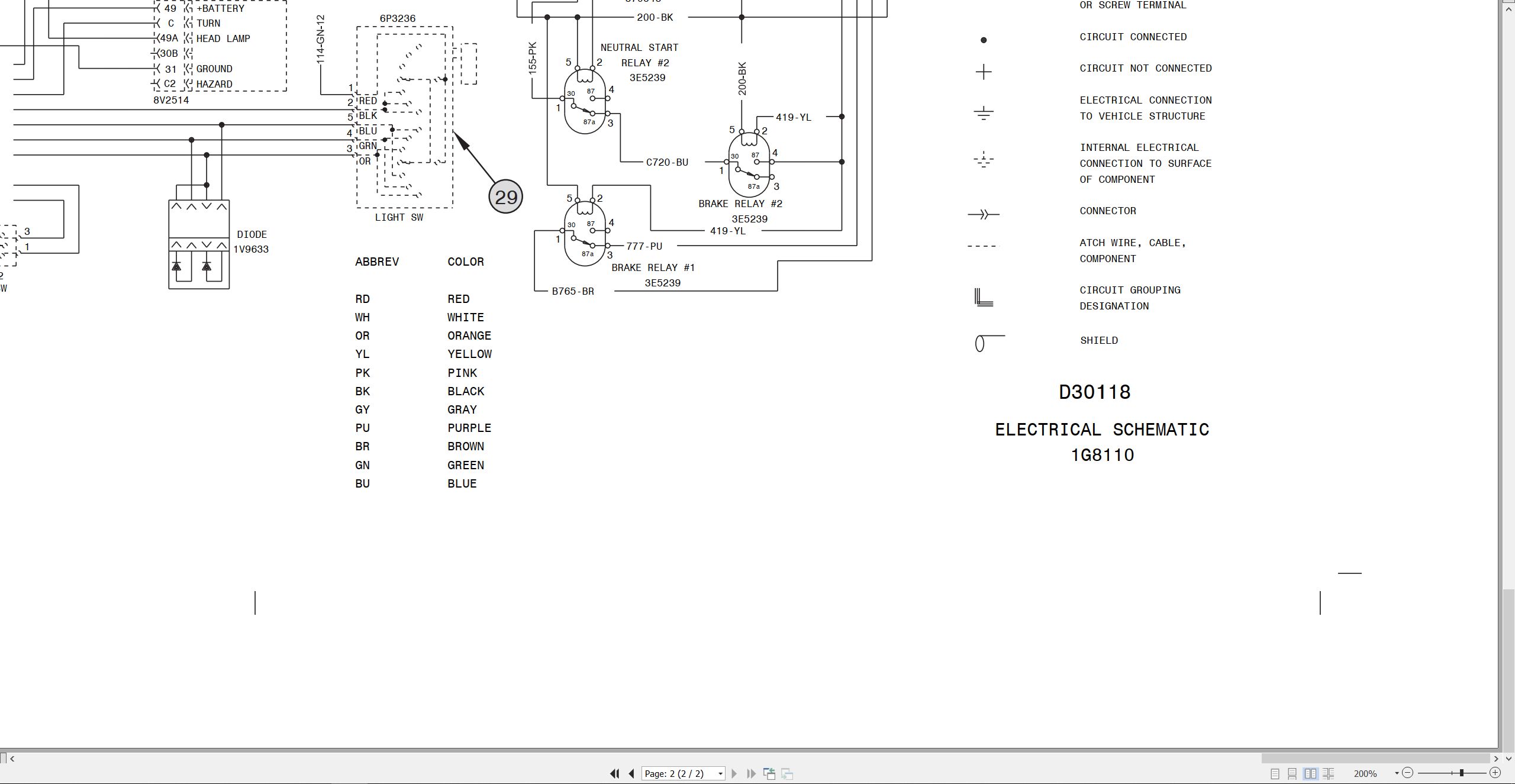
Task: Click the horizontal scrollbar left arrow
Action: coord(12,759)
